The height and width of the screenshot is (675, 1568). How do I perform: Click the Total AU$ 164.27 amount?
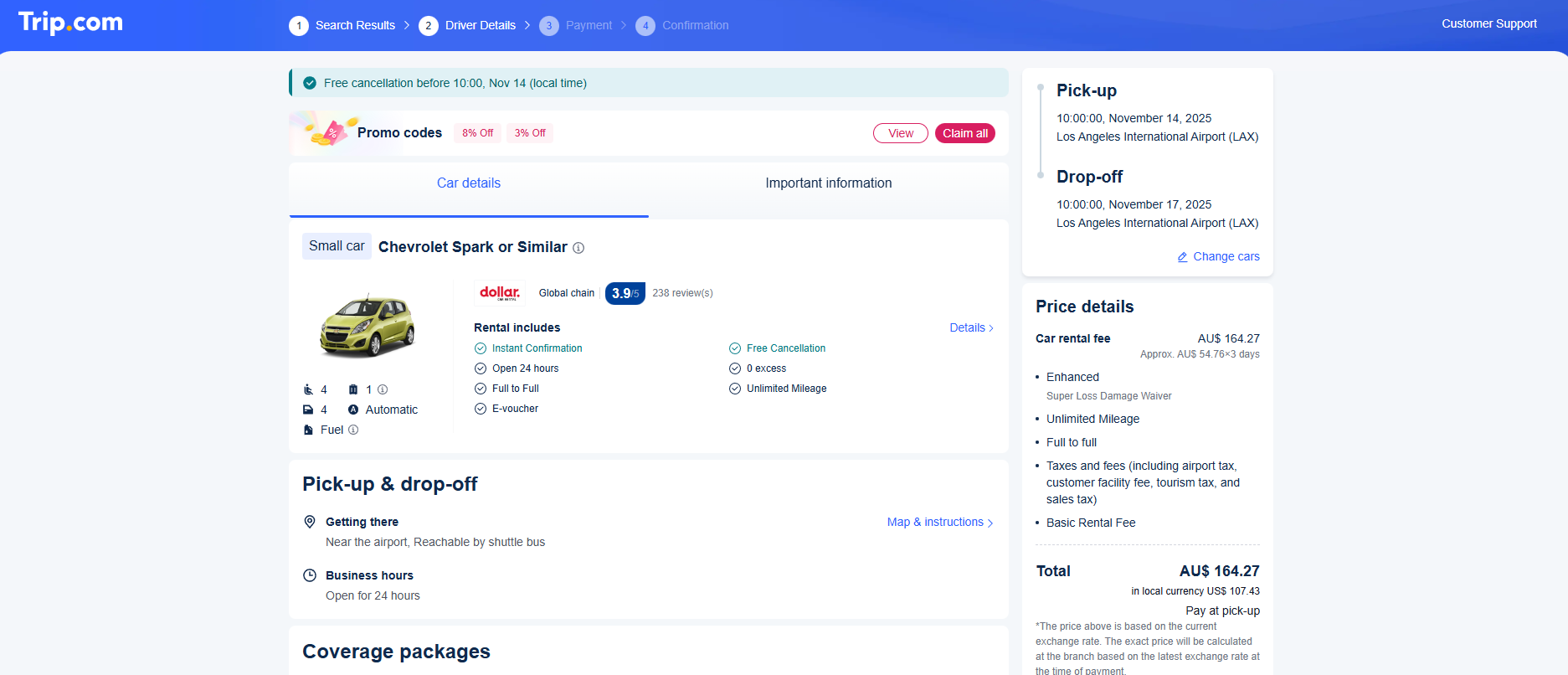[x=1220, y=571]
